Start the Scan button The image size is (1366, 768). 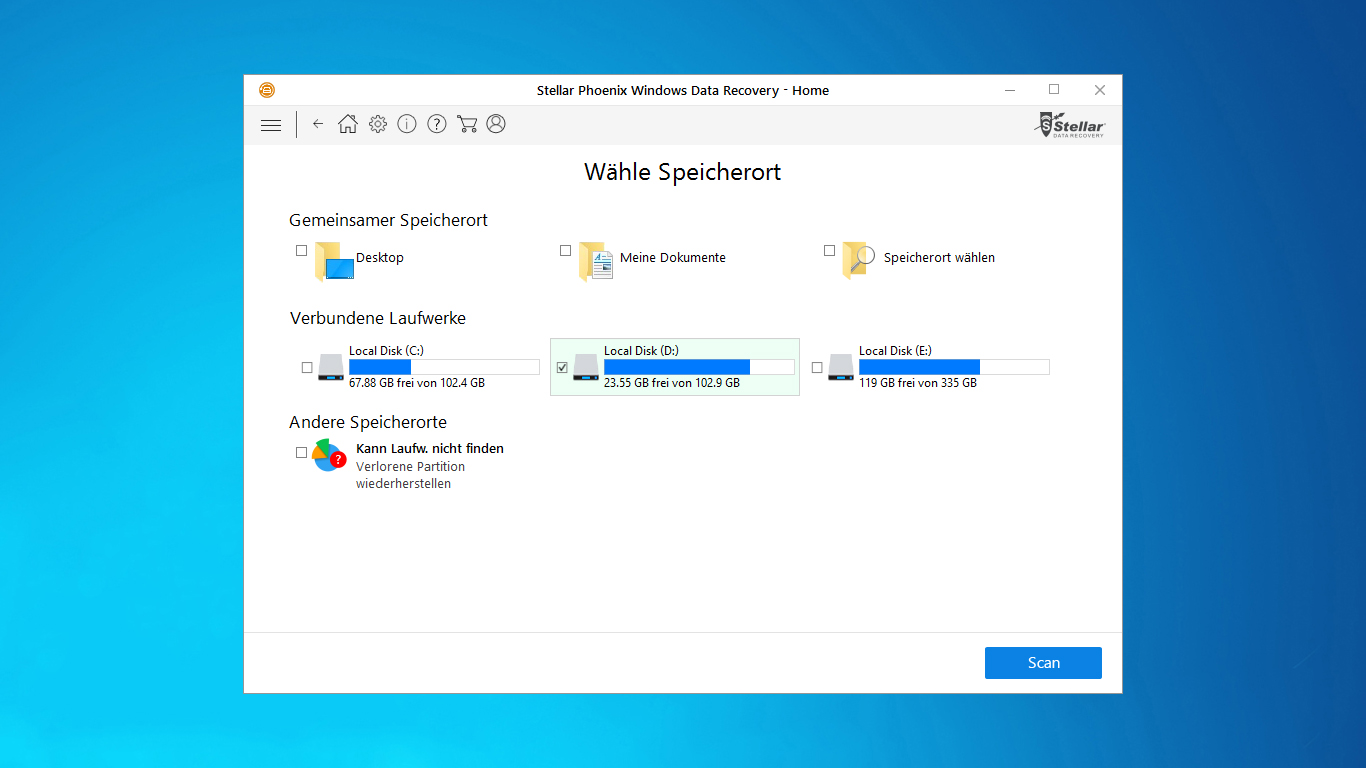[1043, 663]
